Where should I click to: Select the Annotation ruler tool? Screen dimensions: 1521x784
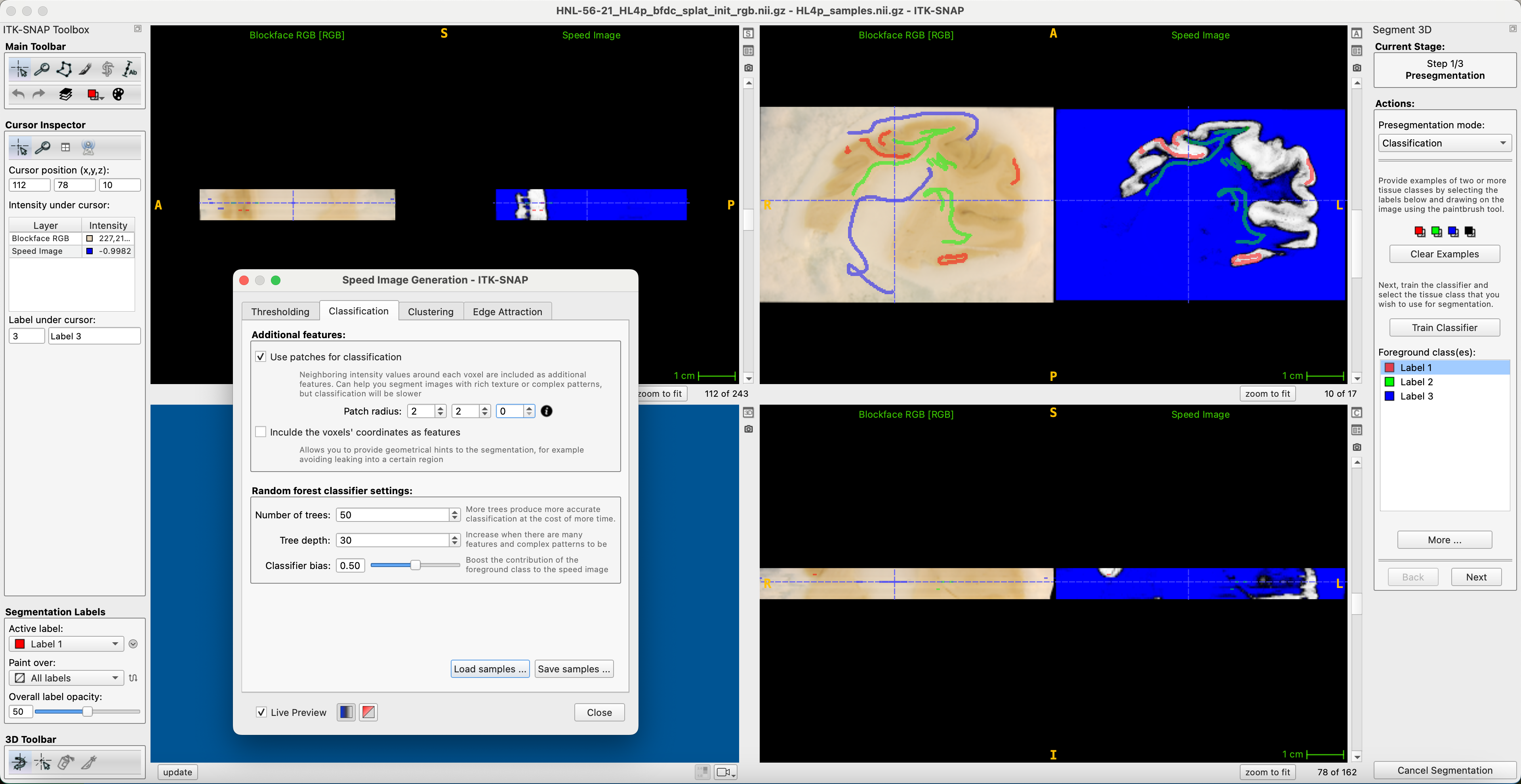click(x=129, y=70)
